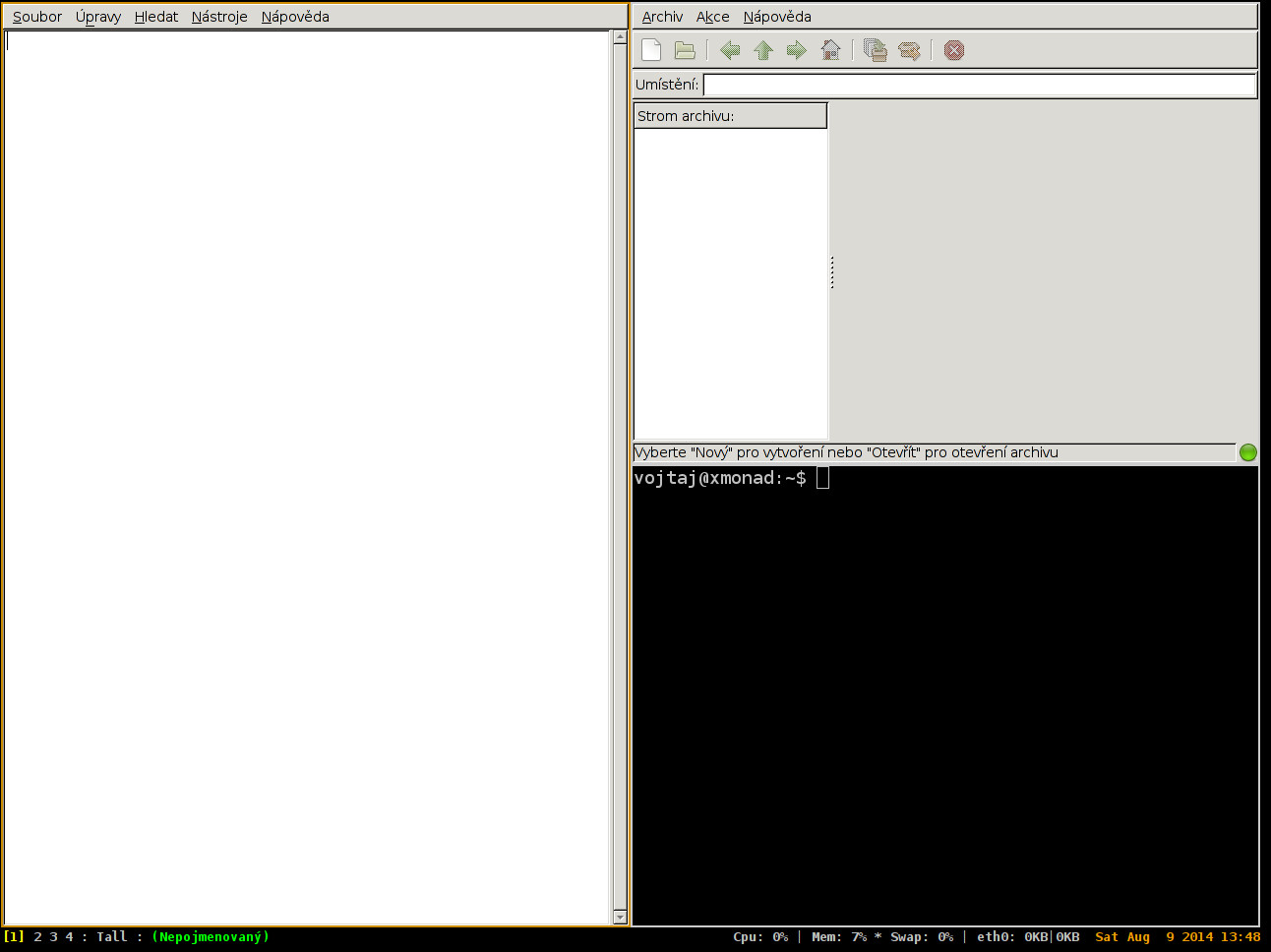Open an archive via the folder toolbar icon
The image size is (1271, 952).
pos(685,50)
